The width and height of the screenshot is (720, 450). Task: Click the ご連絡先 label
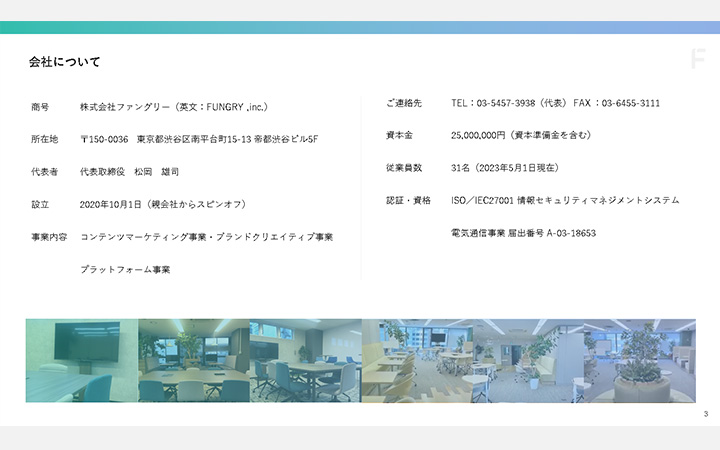click(404, 103)
